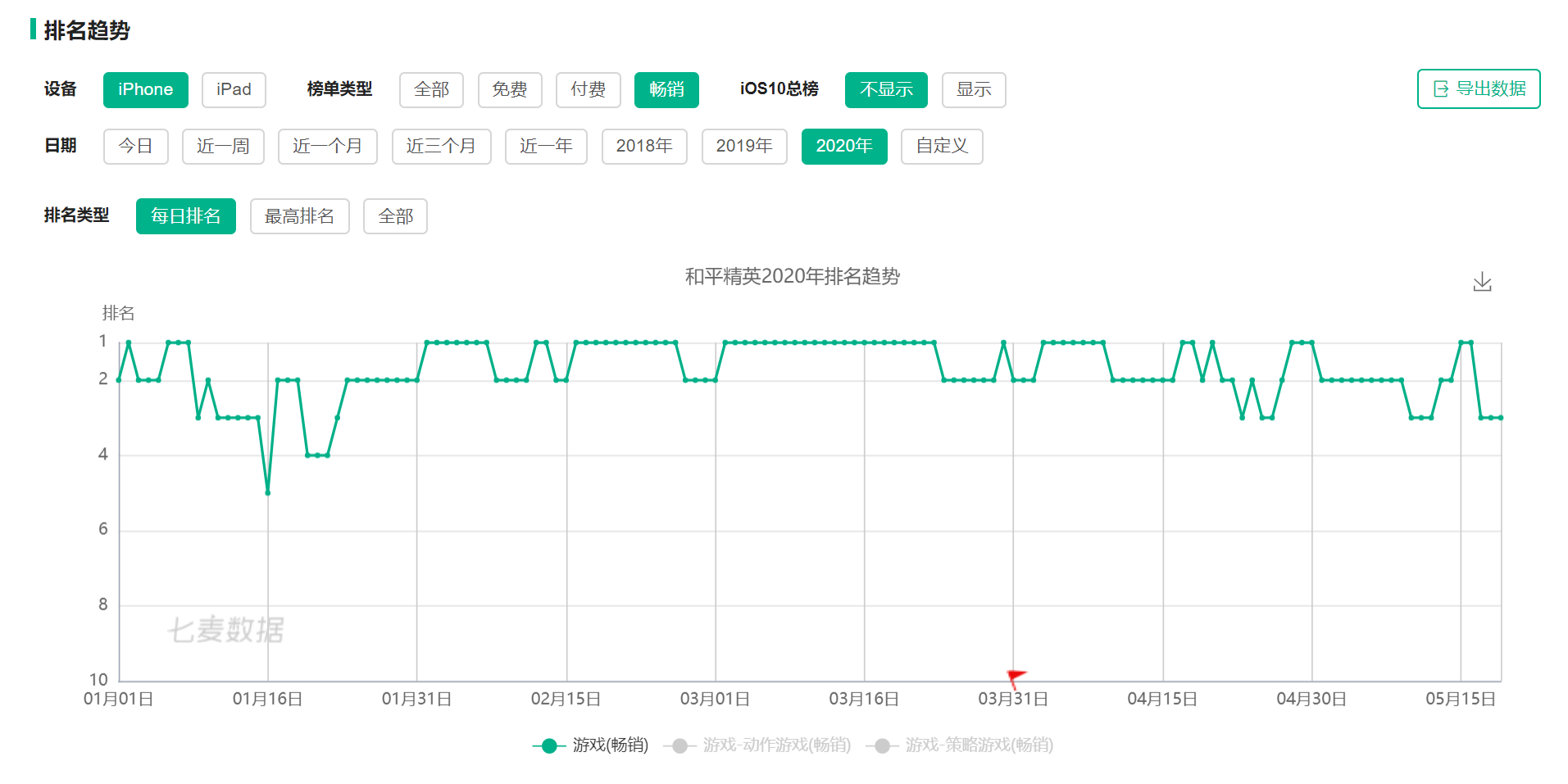
Task: Toggle the 游戏-动作游戏(畅销) legend series
Action: pos(757,745)
